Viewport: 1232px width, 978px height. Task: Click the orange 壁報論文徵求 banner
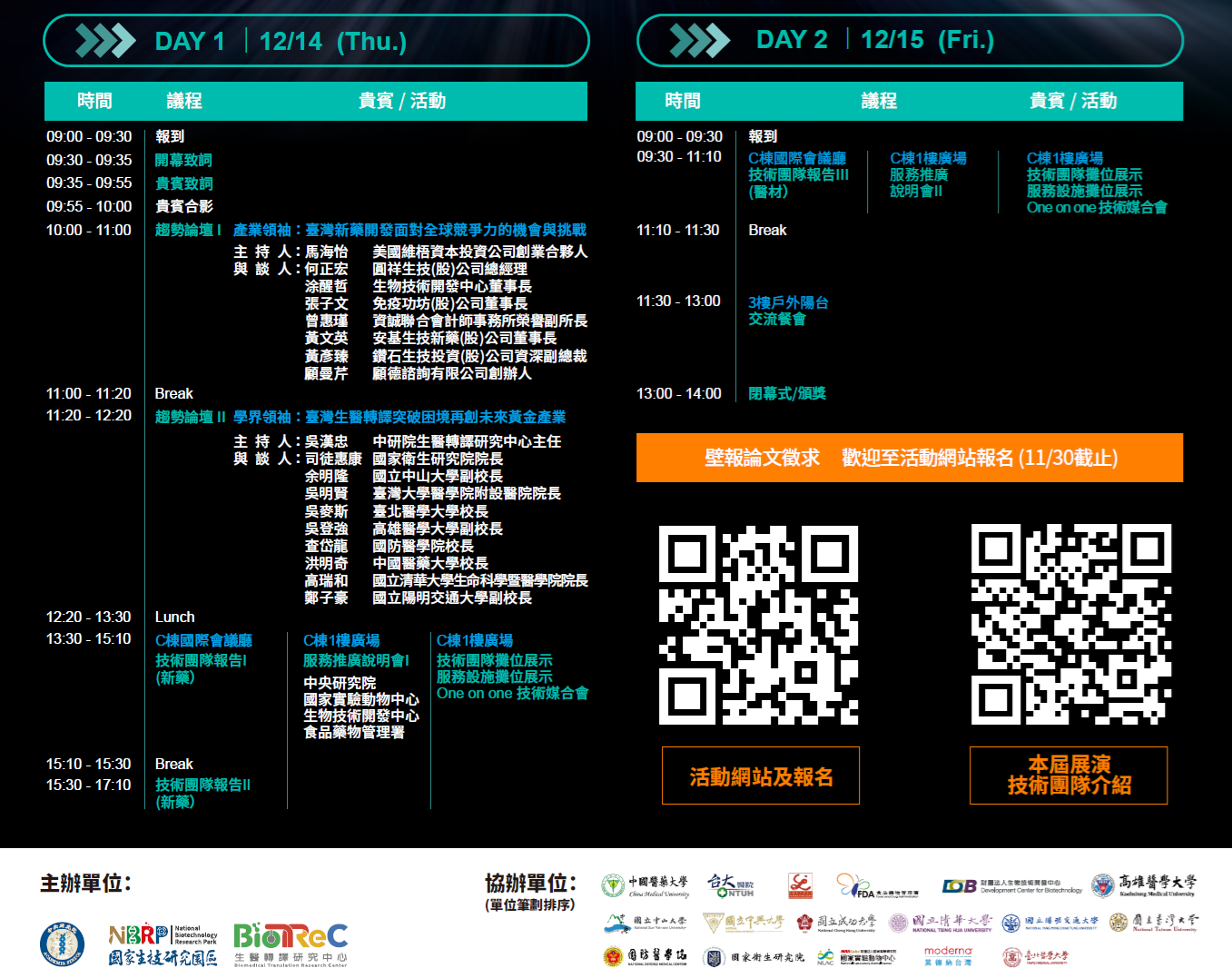909,458
